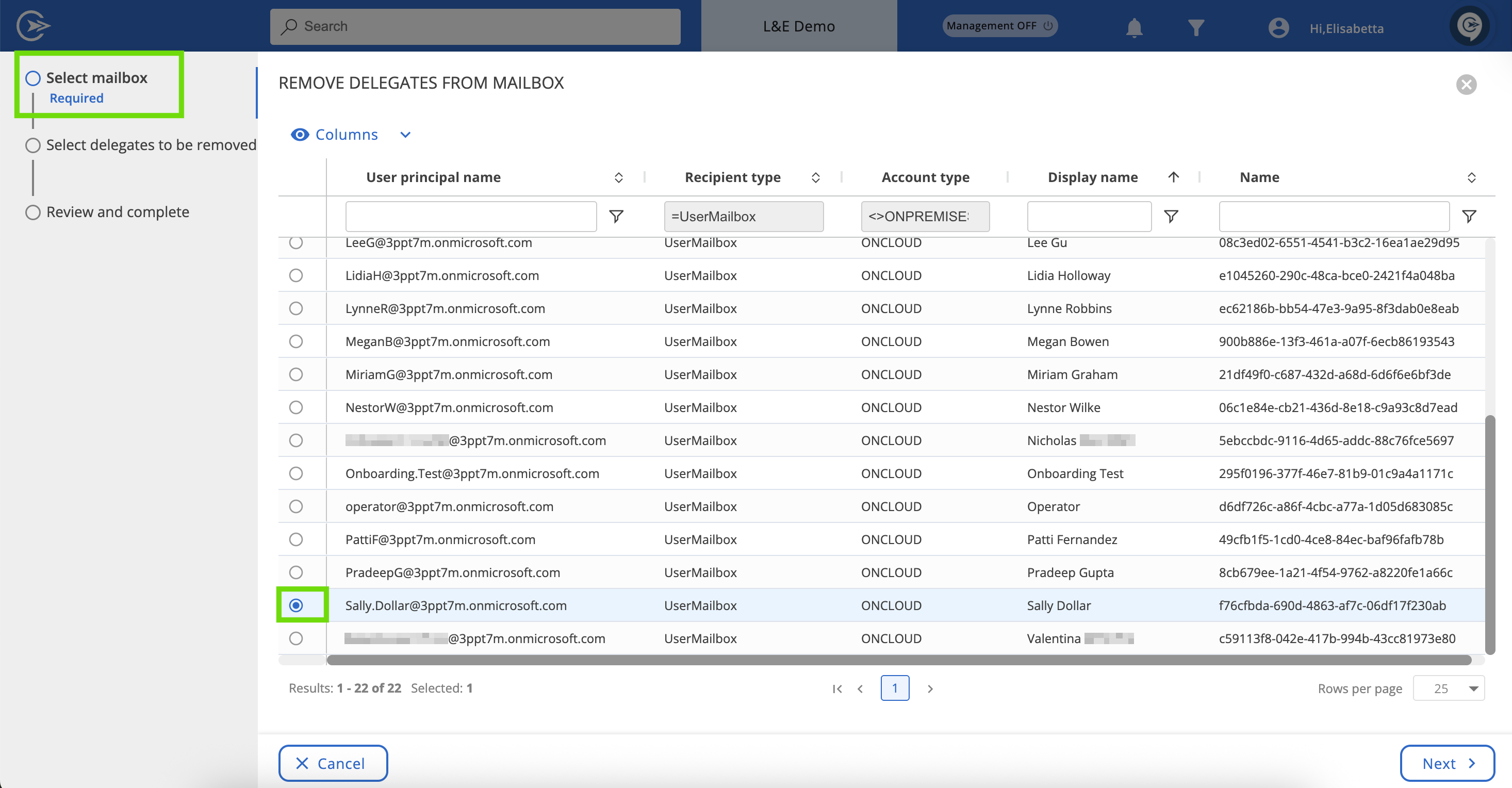
Task: Click the search magnifier icon
Action: pos(289,26)
